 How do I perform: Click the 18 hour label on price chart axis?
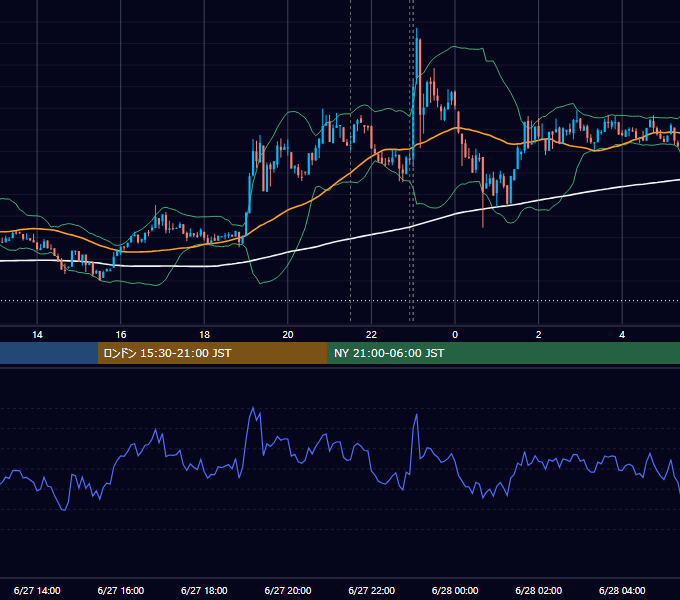204,335
